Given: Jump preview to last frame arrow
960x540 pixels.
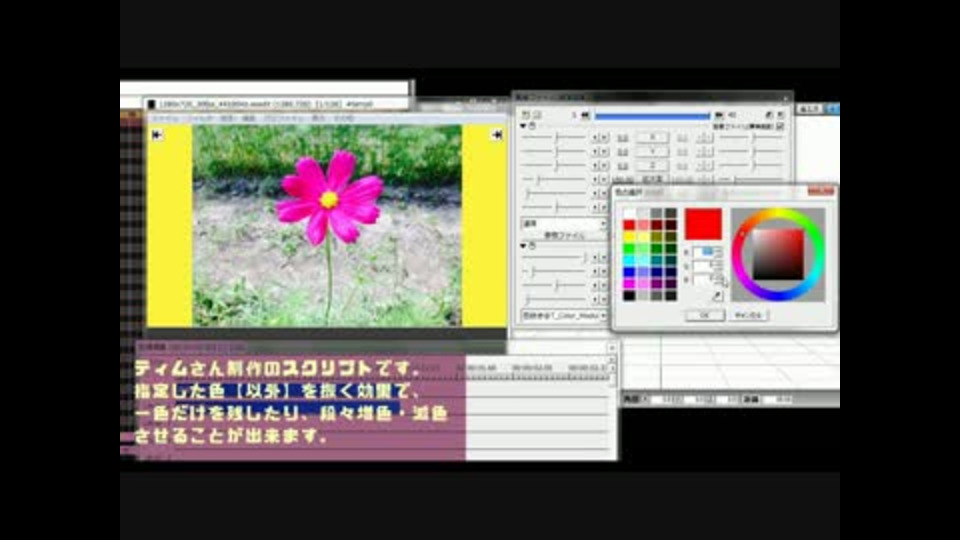Looking at the screenshot, I should click(x=497, y=135).
